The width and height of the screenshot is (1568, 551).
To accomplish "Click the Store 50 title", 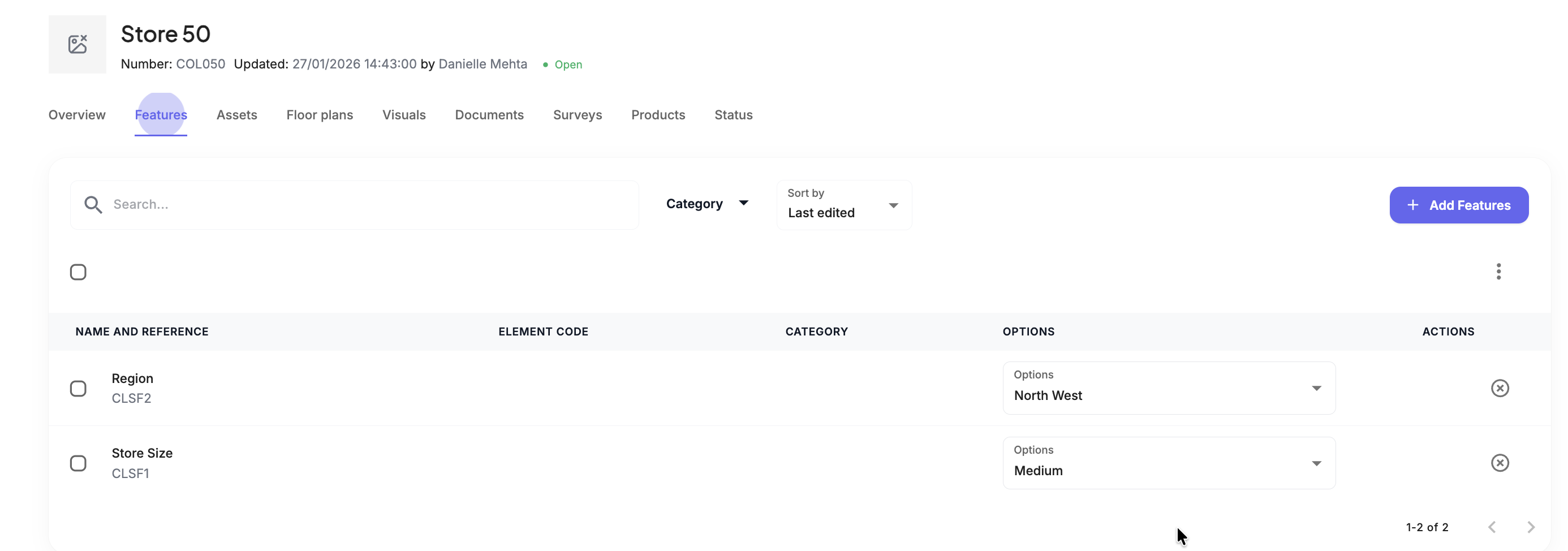I will click(166, 34).
